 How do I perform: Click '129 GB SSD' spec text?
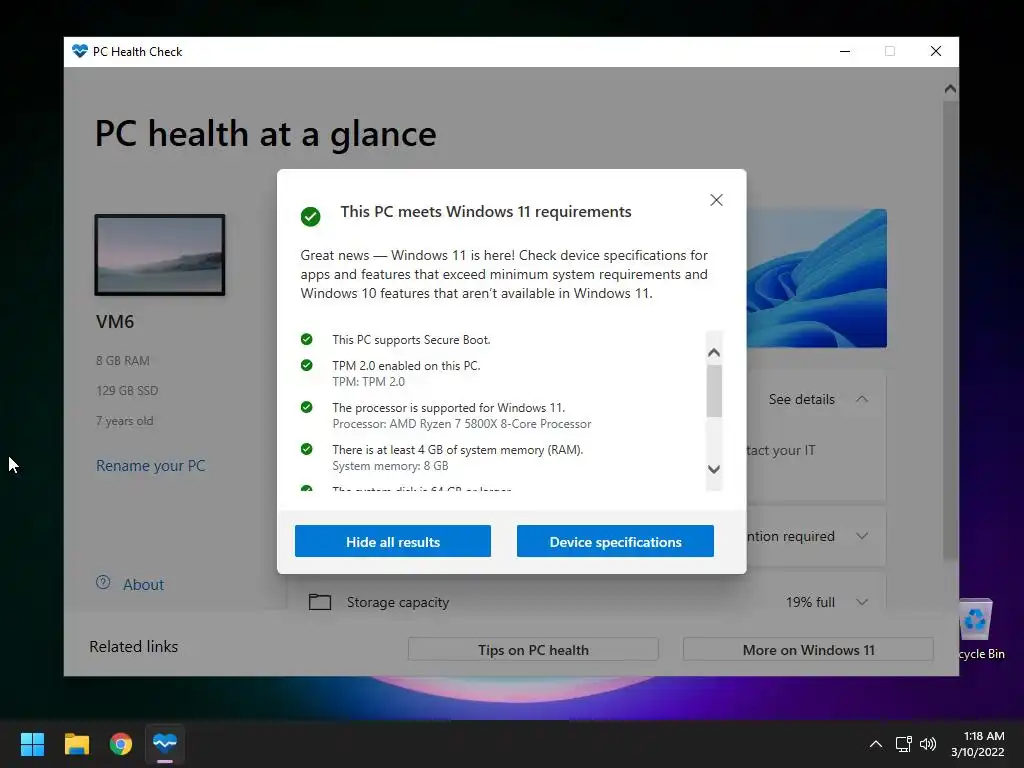point(127,391)
